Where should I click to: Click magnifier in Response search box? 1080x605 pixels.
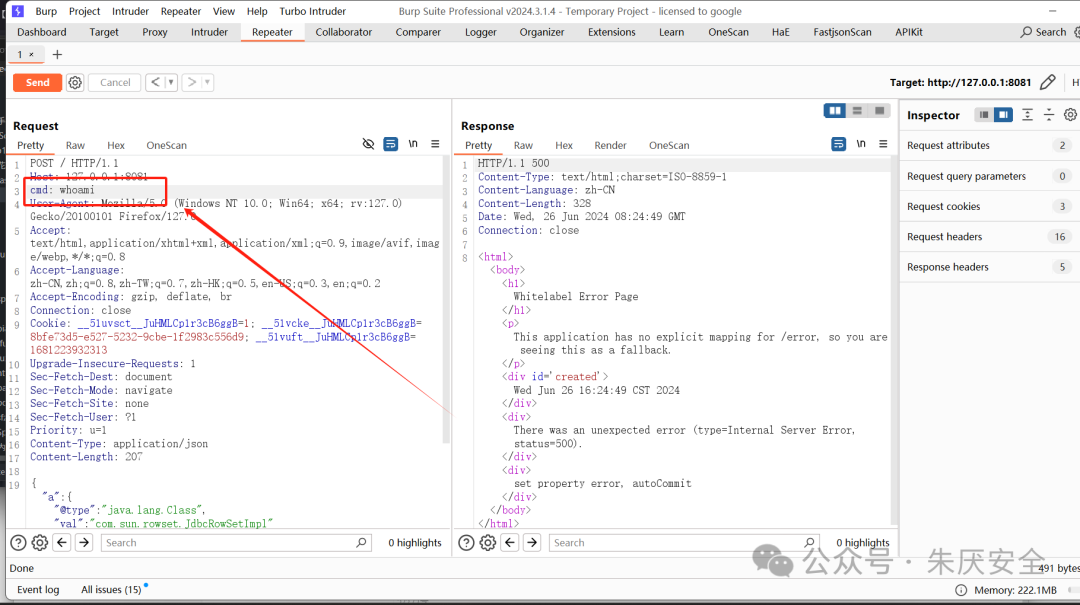point(809,543)
